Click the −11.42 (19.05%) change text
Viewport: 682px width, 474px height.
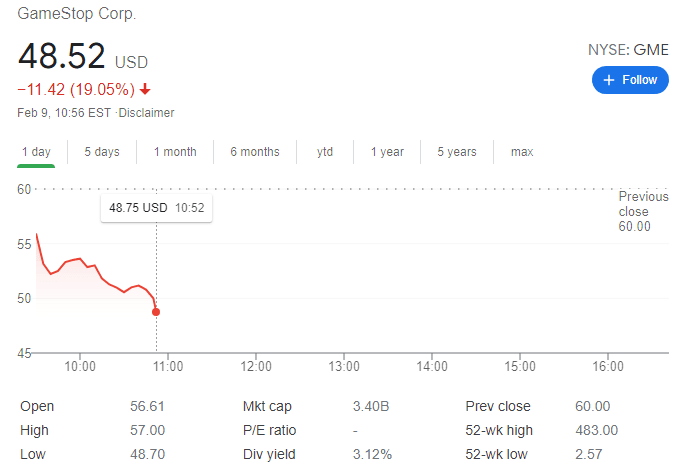[x=76, y=90]
